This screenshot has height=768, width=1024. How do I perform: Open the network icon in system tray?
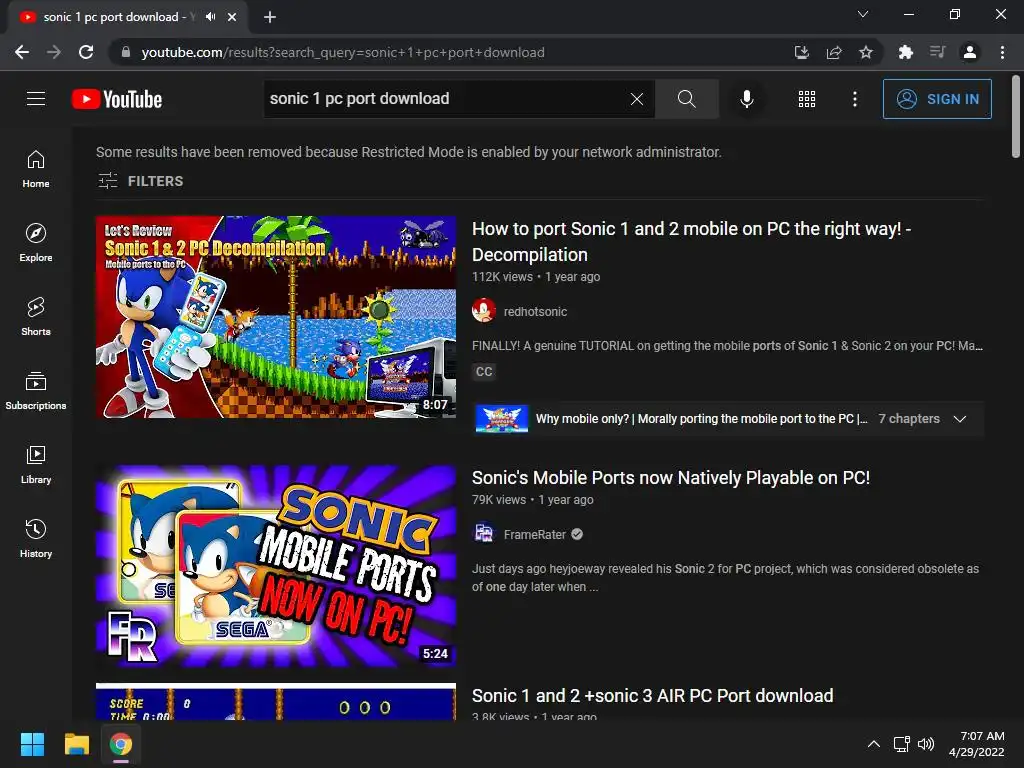pos(902,744)
